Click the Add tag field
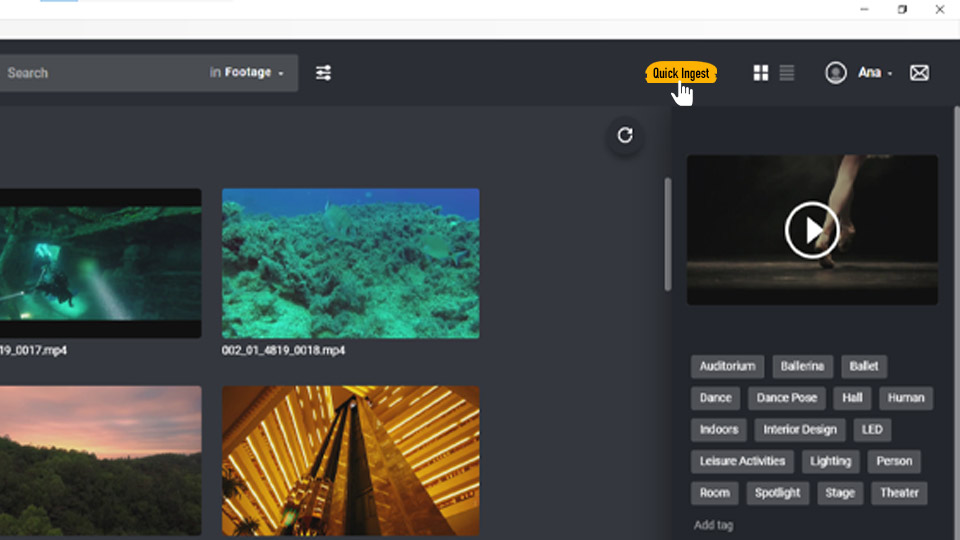The height and width of the screenshot is (540, 960). [713, 525]
